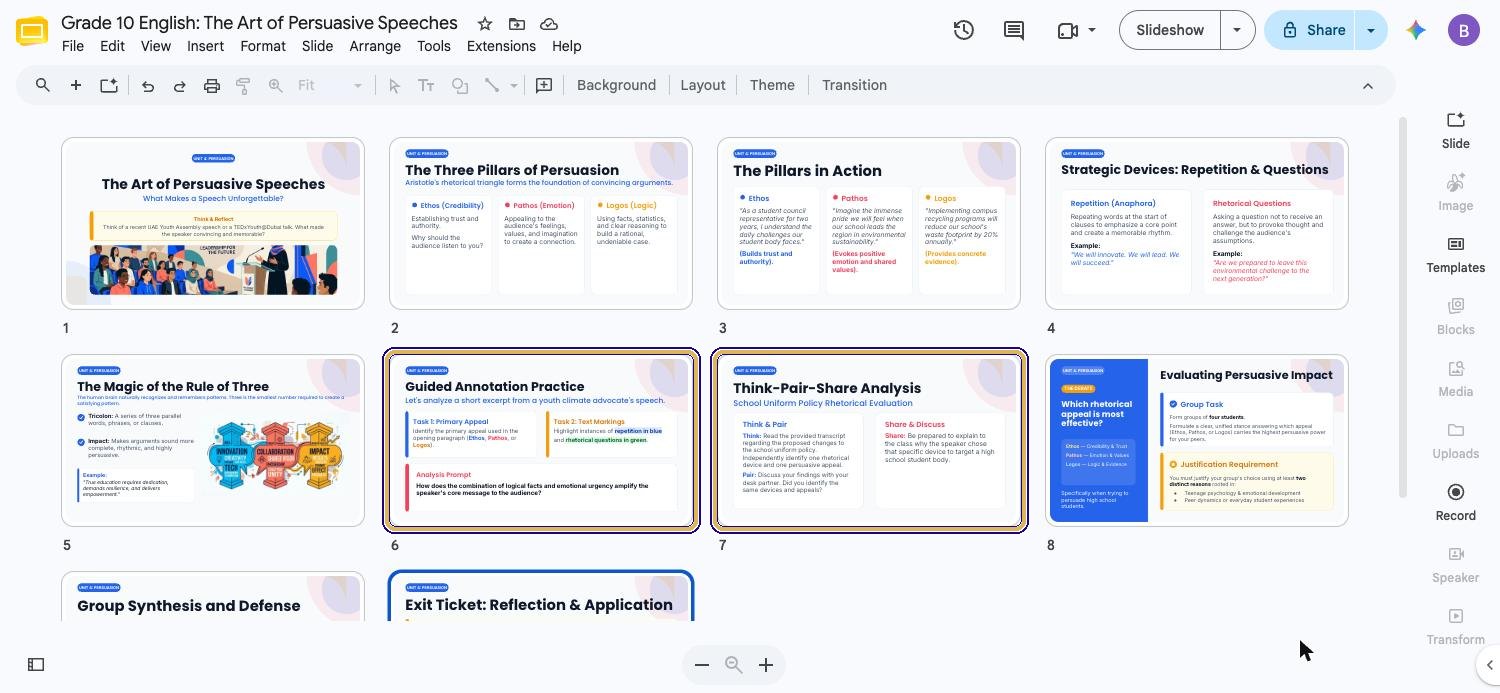The image size is (1500, 693).
Task: Select Exit Ticket: Reflection & Application slide
Action: coord(541,596)
